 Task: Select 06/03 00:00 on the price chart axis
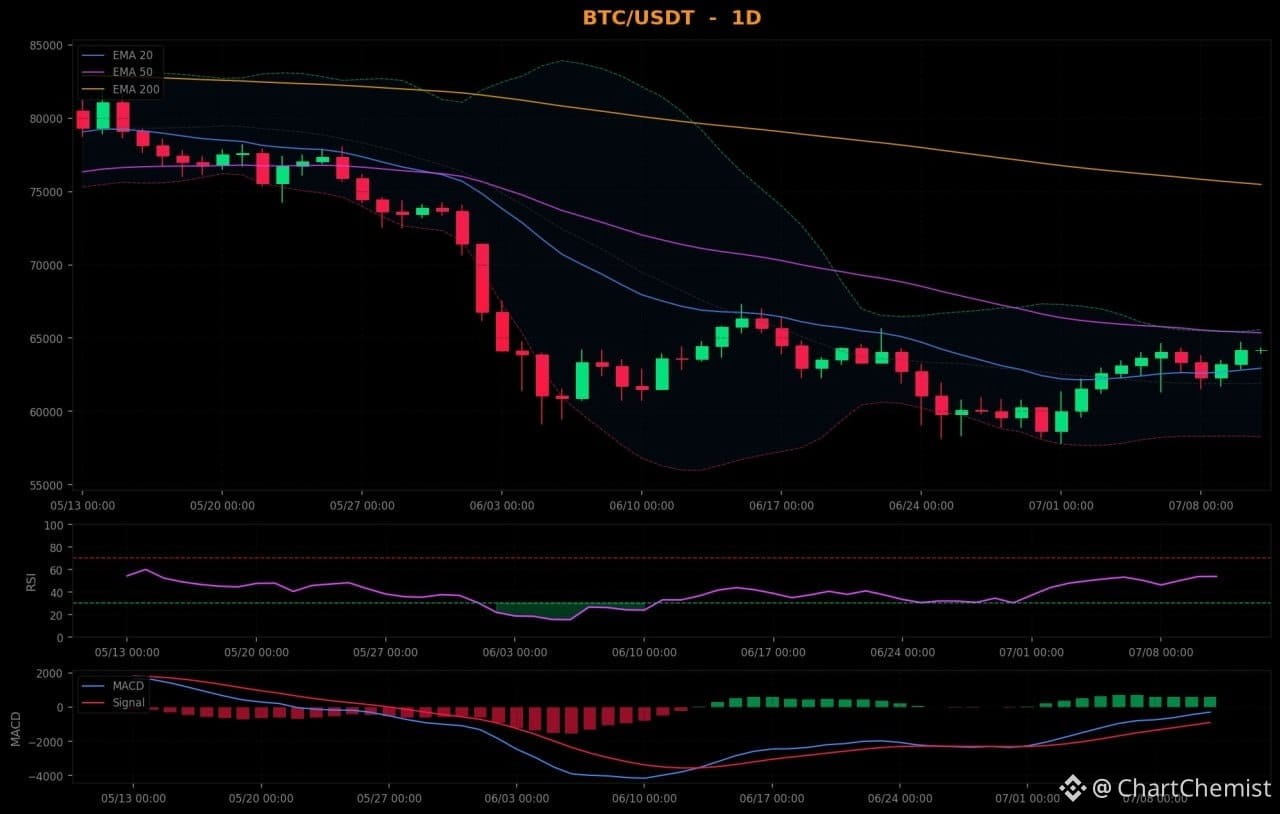[x=501, y=506]
